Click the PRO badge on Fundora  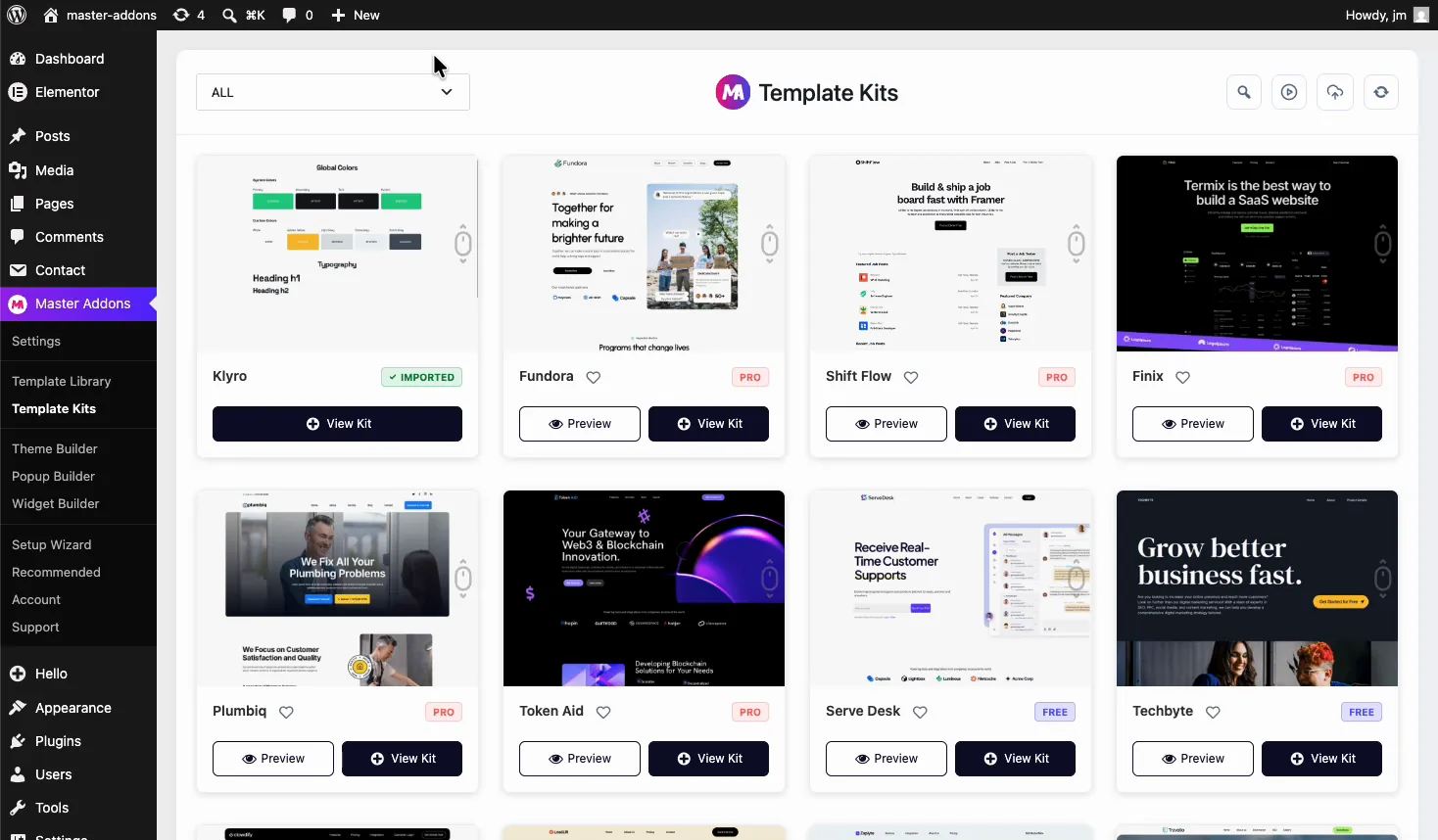[x=750, y=377]
